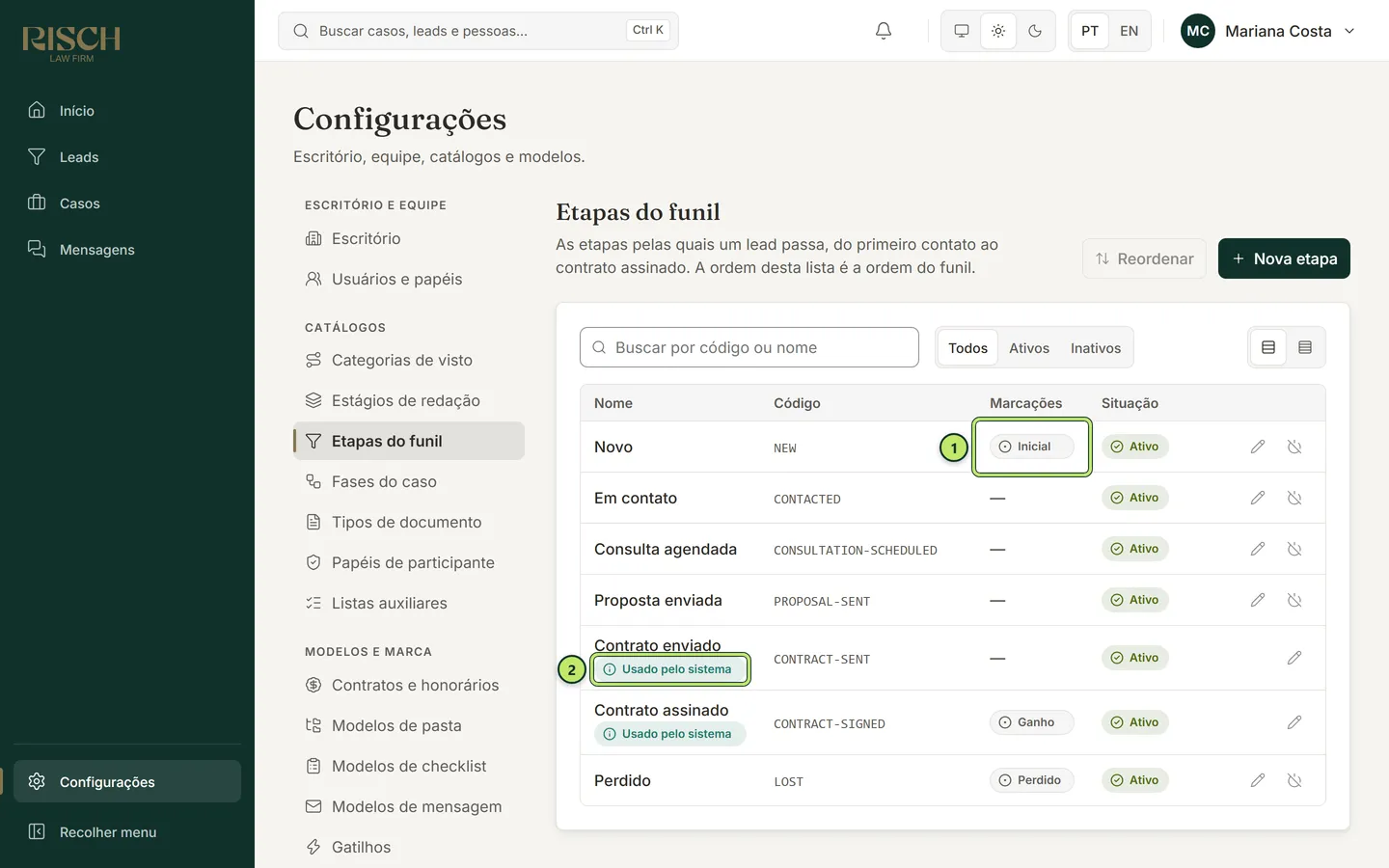Image resolution: width=1389 pixels, height=868 pixels.
Task: Select EN language option
Action: 1129,31
